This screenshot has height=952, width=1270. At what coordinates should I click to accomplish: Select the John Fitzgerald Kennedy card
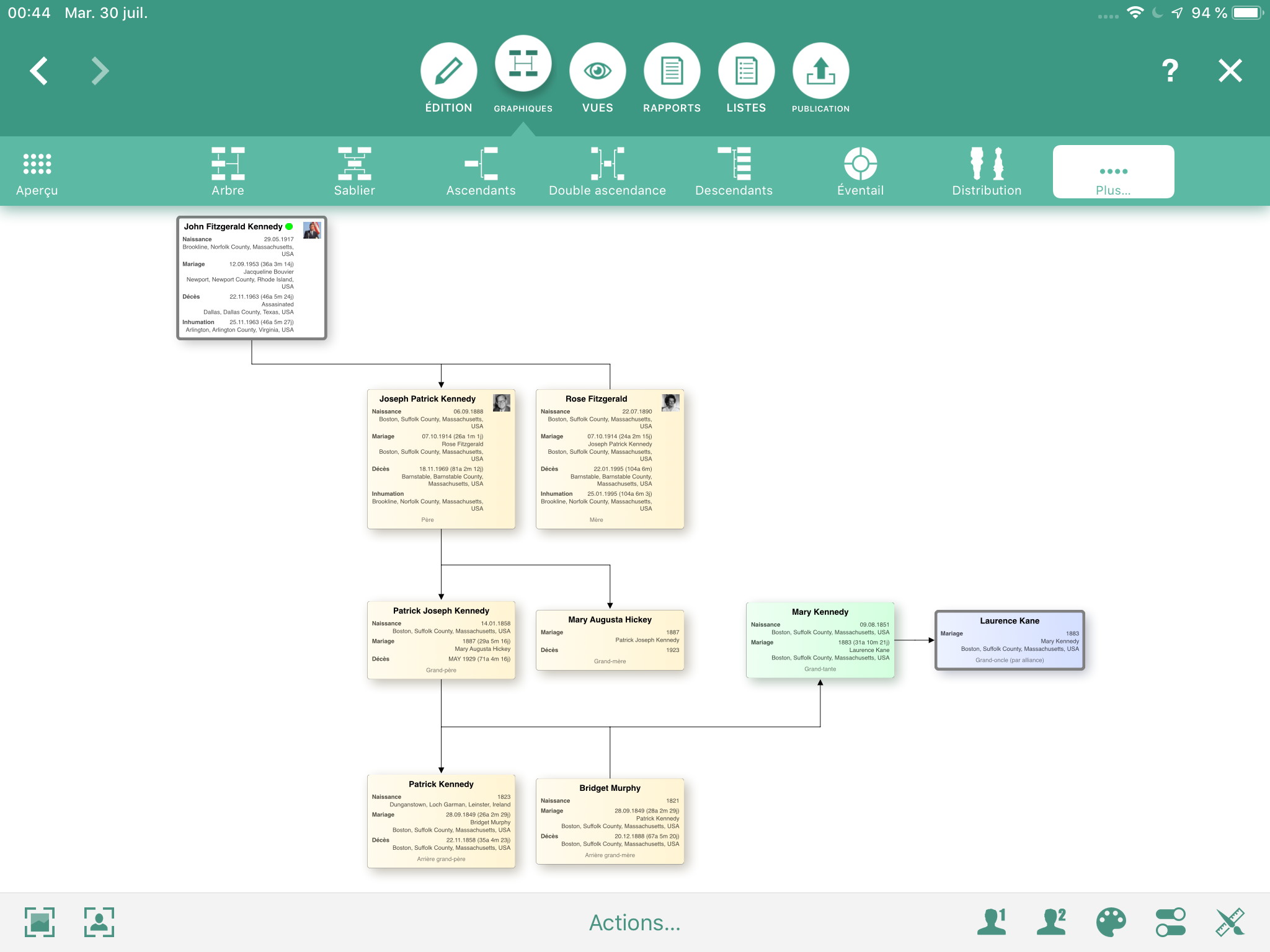coord(252,278)
